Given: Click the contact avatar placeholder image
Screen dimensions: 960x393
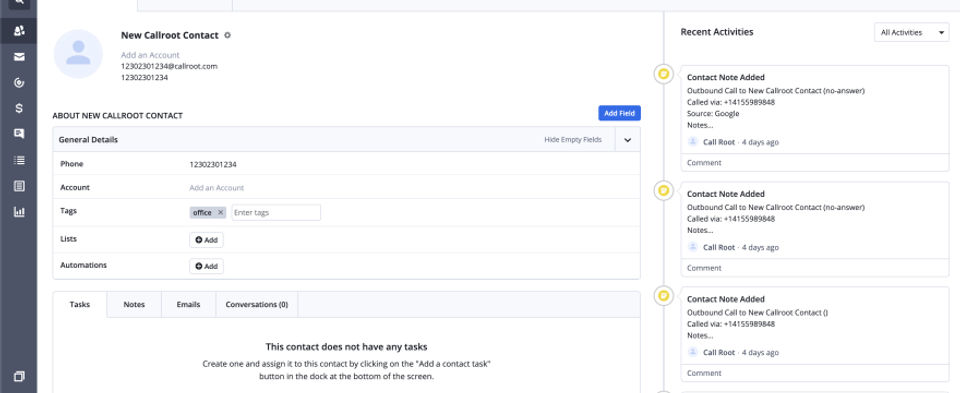Looking at the screenshot, I should point(78,54).
